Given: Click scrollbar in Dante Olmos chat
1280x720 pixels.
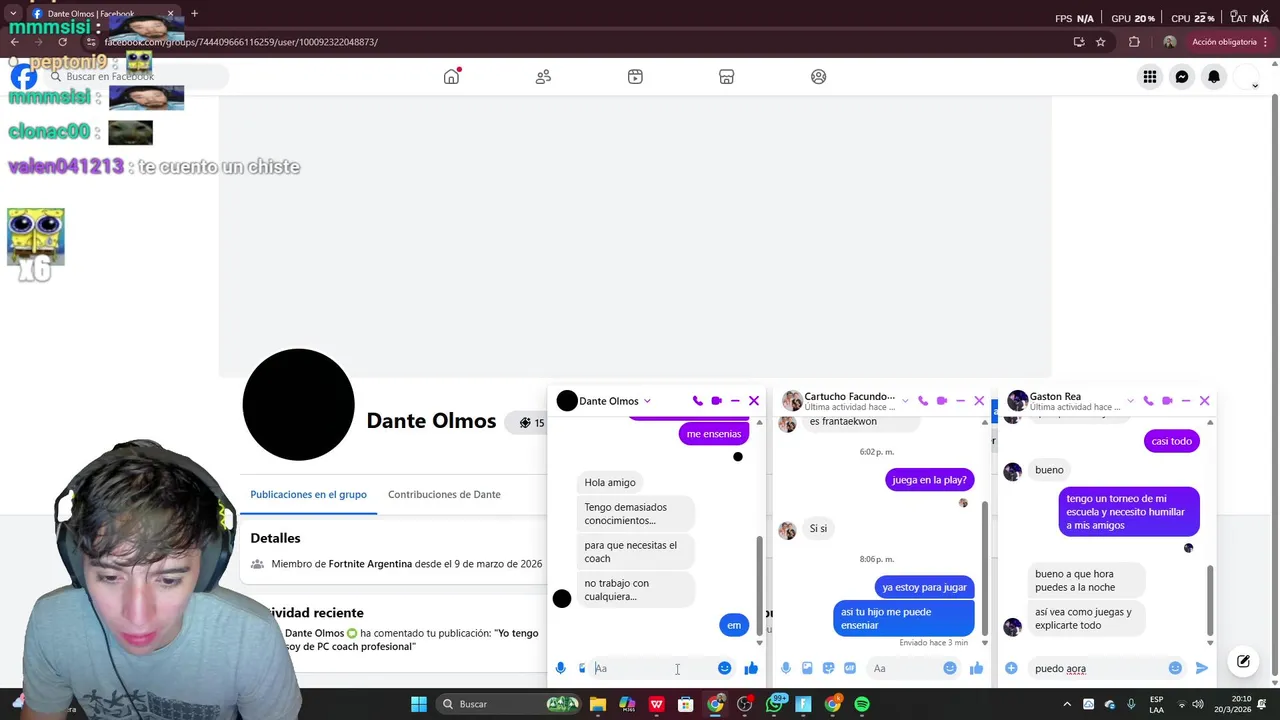Looking at the screenshot, I should pos(760,587).
